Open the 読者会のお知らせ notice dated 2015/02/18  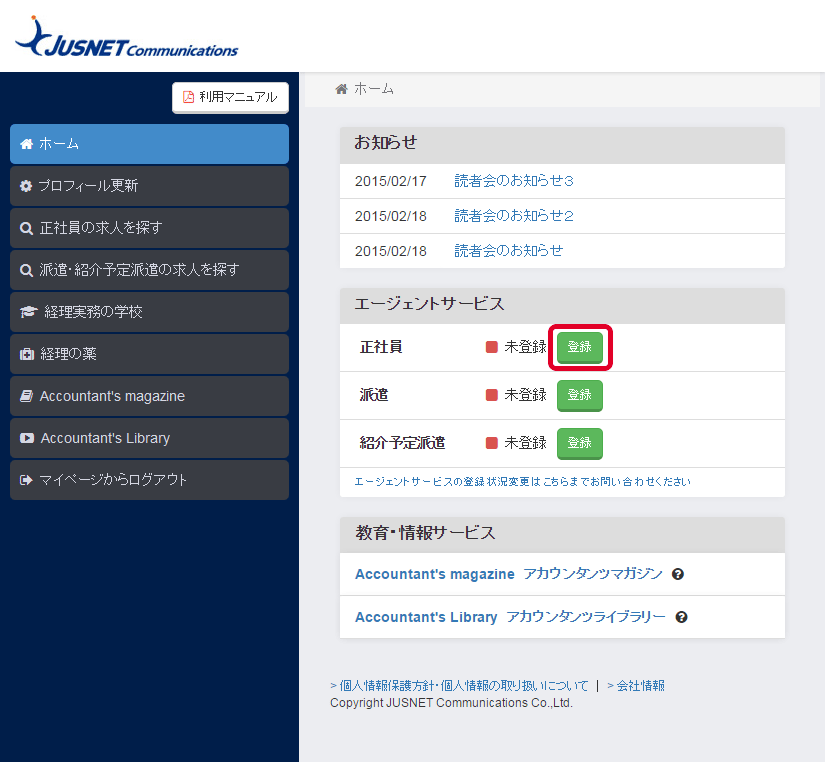508,250
